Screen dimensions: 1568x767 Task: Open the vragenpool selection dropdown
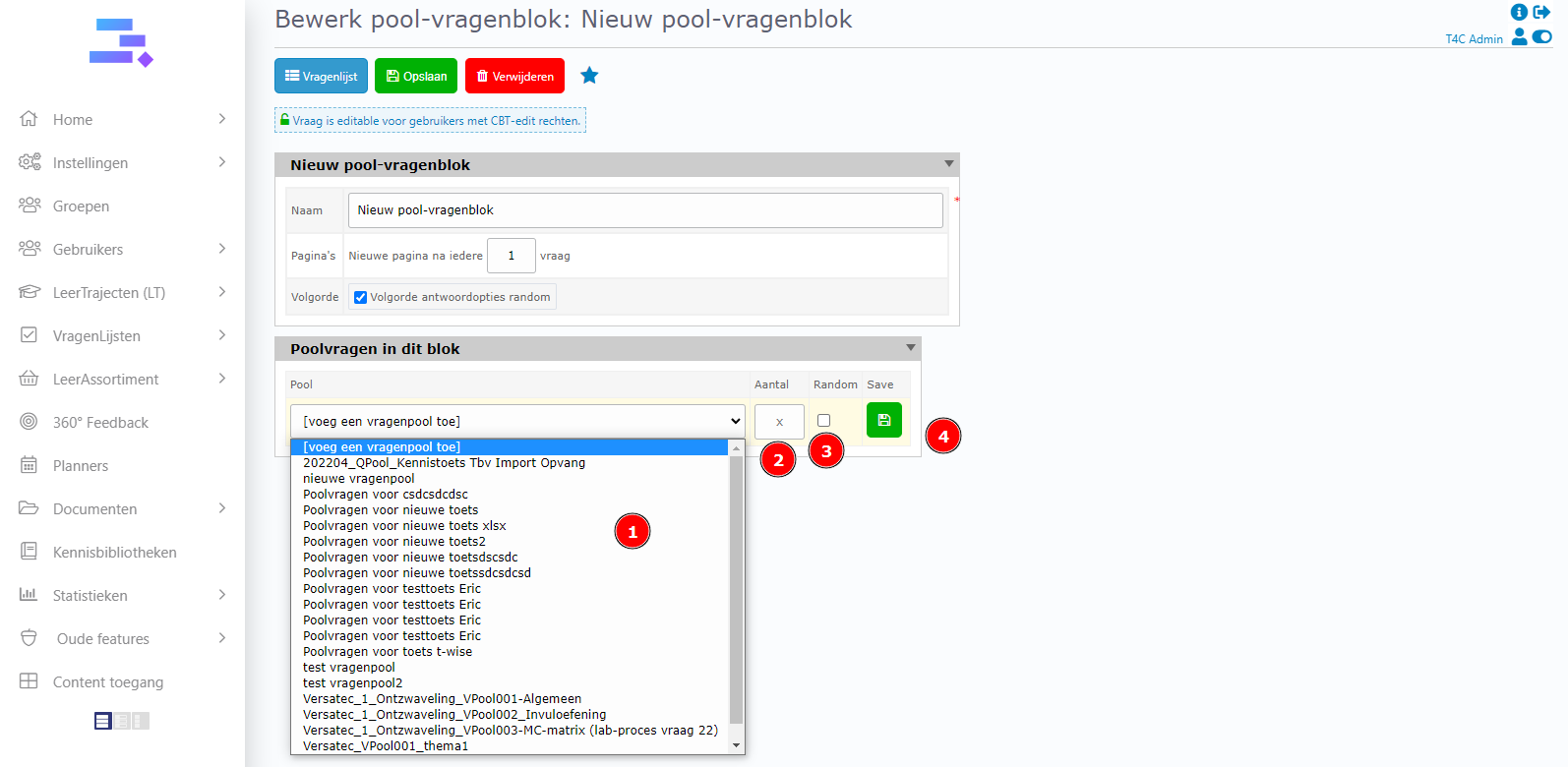517,421
